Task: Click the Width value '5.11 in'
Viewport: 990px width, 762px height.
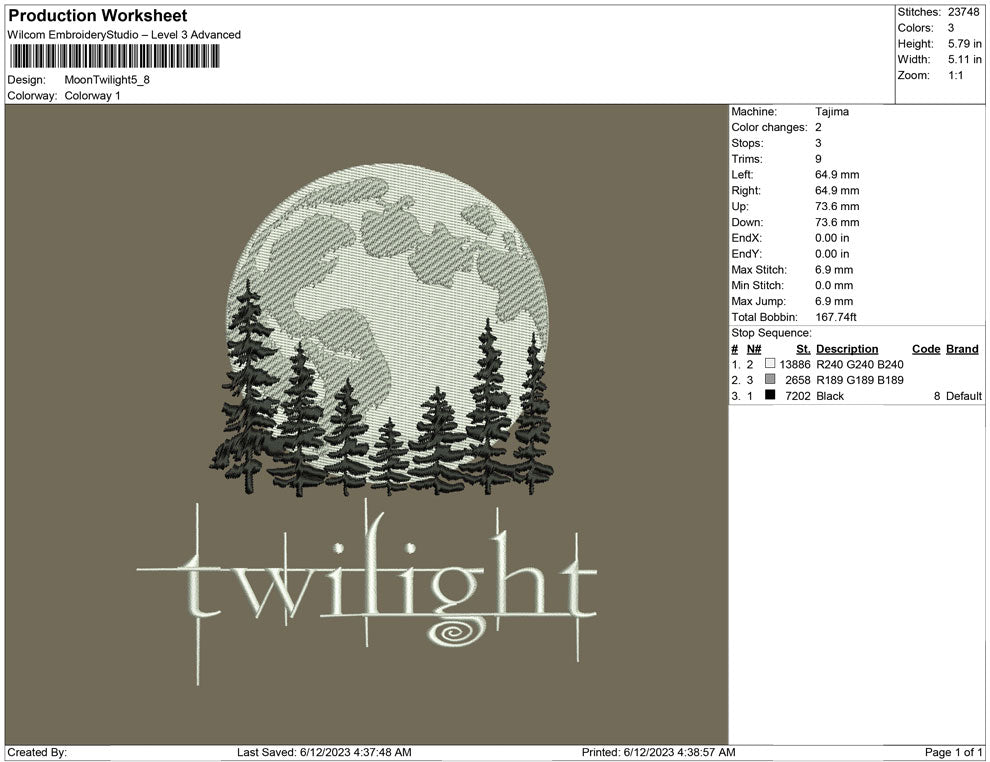Action: point(965,59)
